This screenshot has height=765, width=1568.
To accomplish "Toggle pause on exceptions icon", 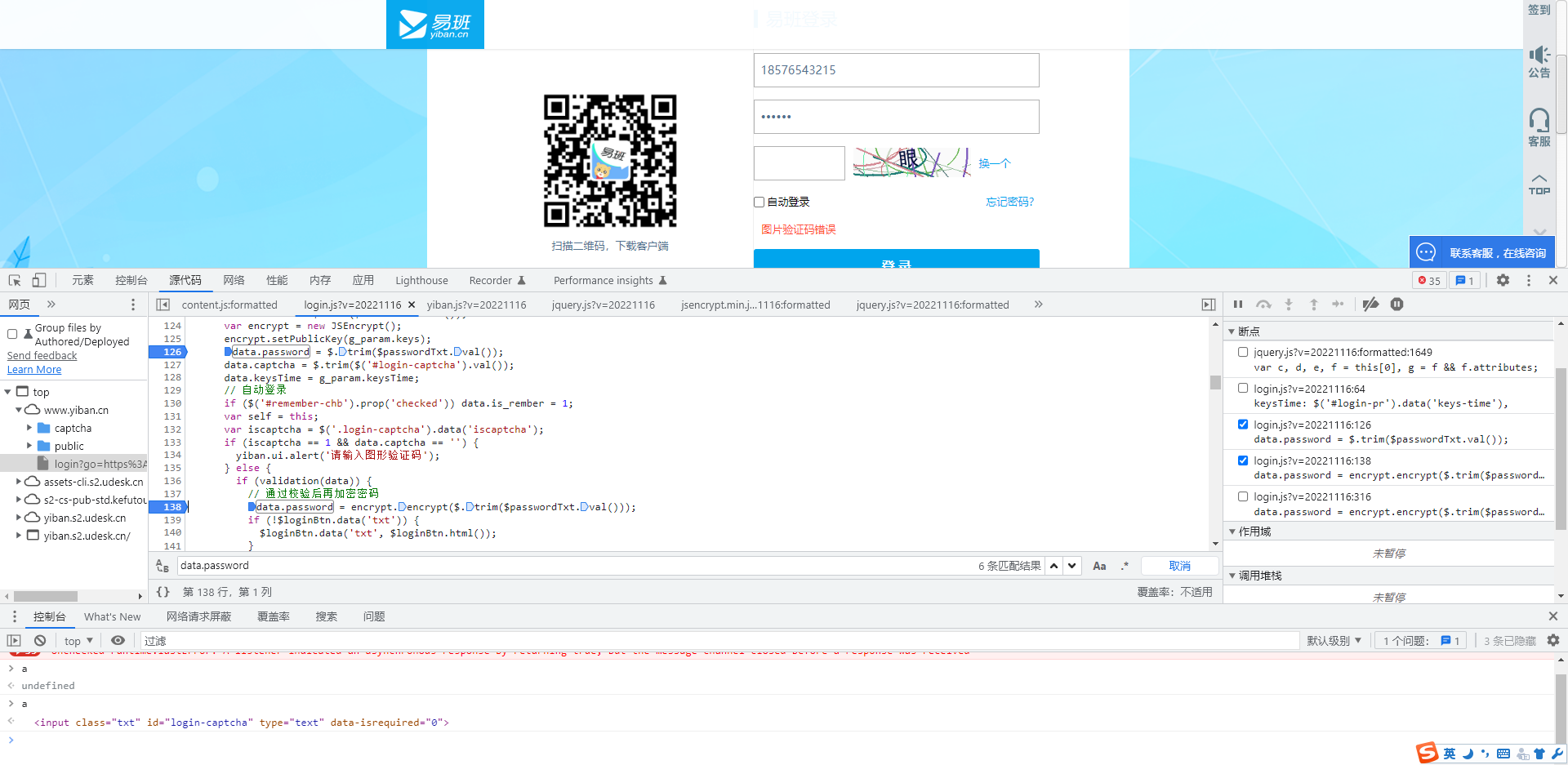I will 1397,305.
